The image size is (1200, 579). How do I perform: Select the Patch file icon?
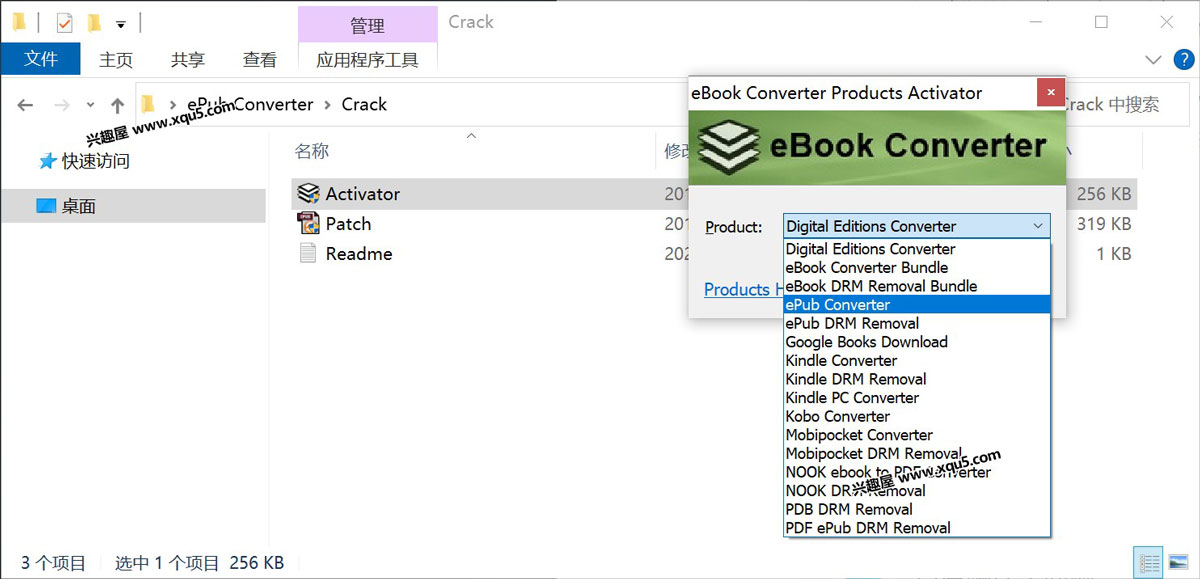click(x=308, y=224)
